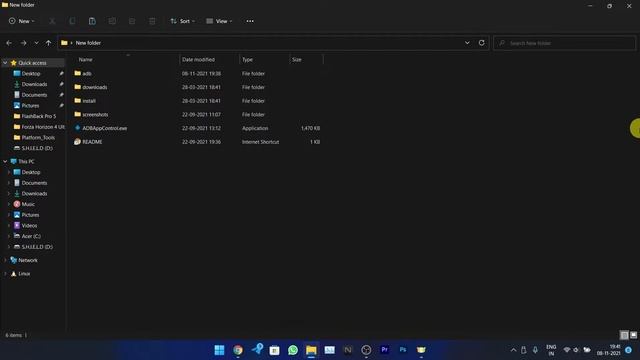This screenshot has width=640, height=360.
Task: Go back with the Back arrow
Action: click(9, 43)
